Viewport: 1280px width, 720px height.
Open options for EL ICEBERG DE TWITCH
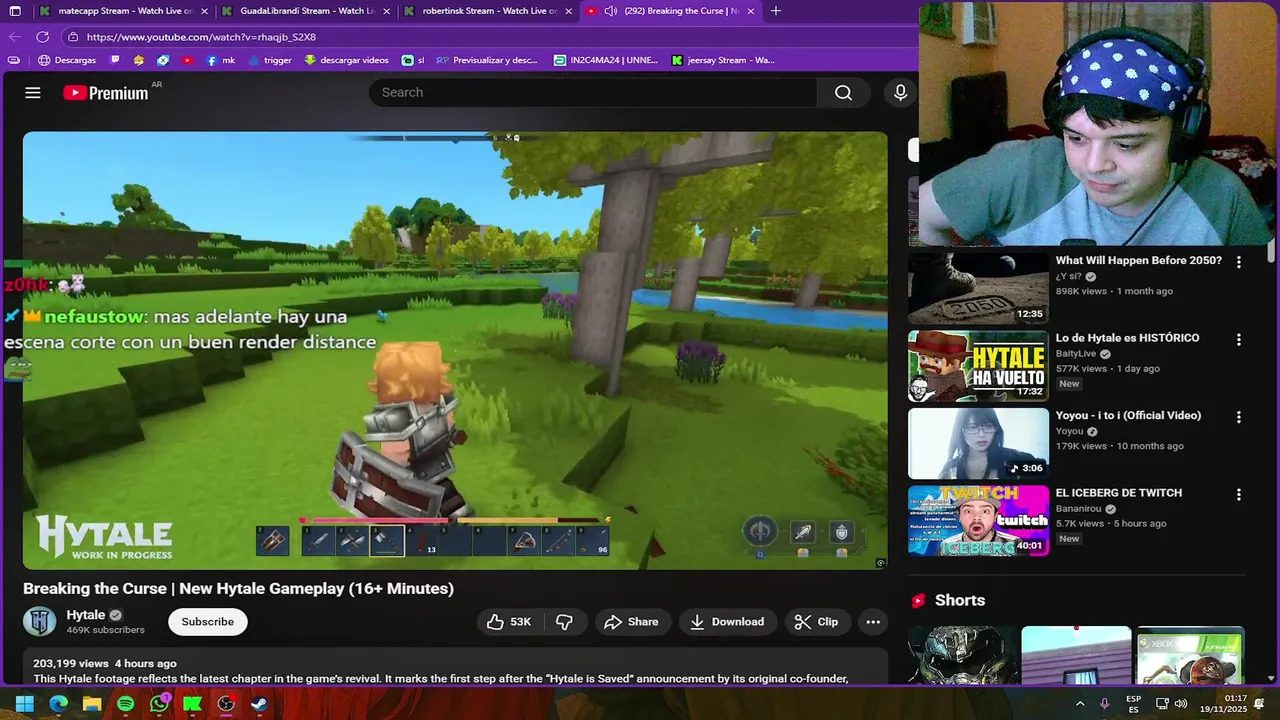[1238, 494]
